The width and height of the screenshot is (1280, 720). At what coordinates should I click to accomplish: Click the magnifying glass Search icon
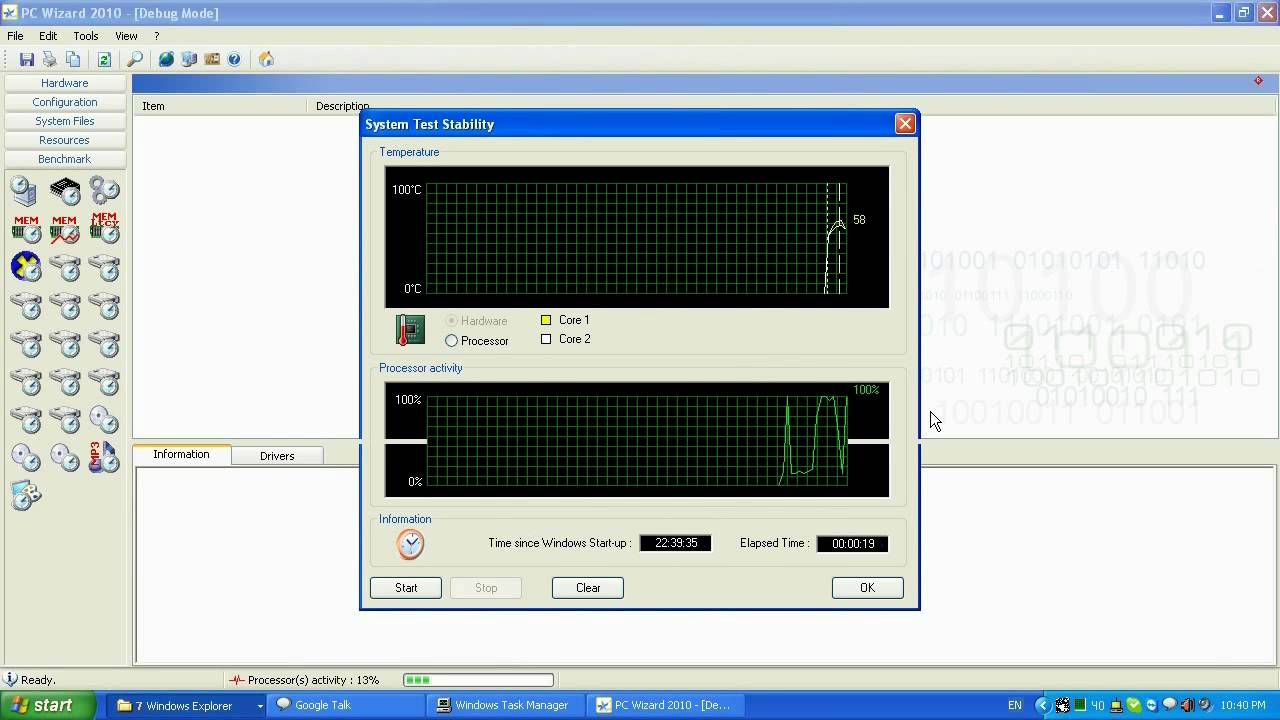click(x=135, y=59)
